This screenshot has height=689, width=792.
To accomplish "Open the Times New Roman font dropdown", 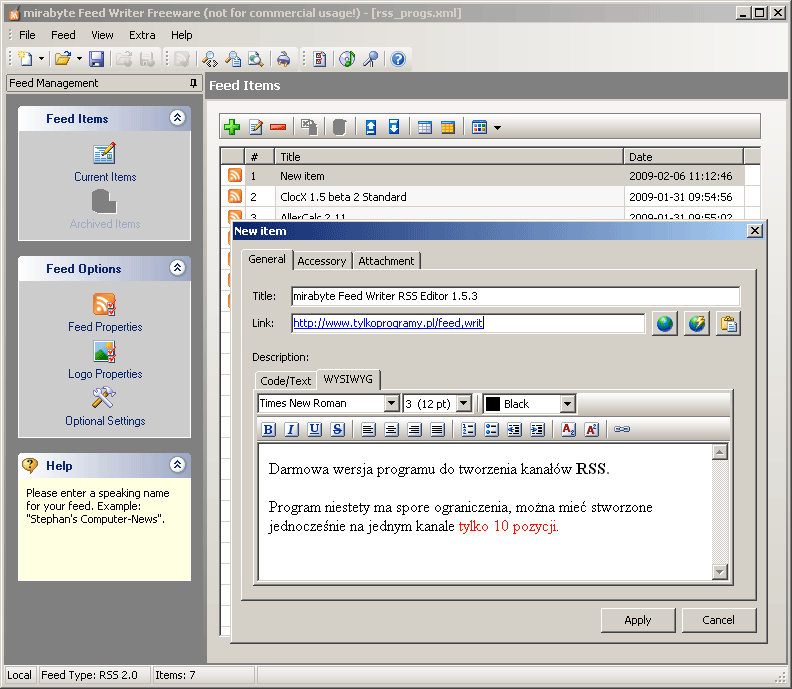I will 391,404.
